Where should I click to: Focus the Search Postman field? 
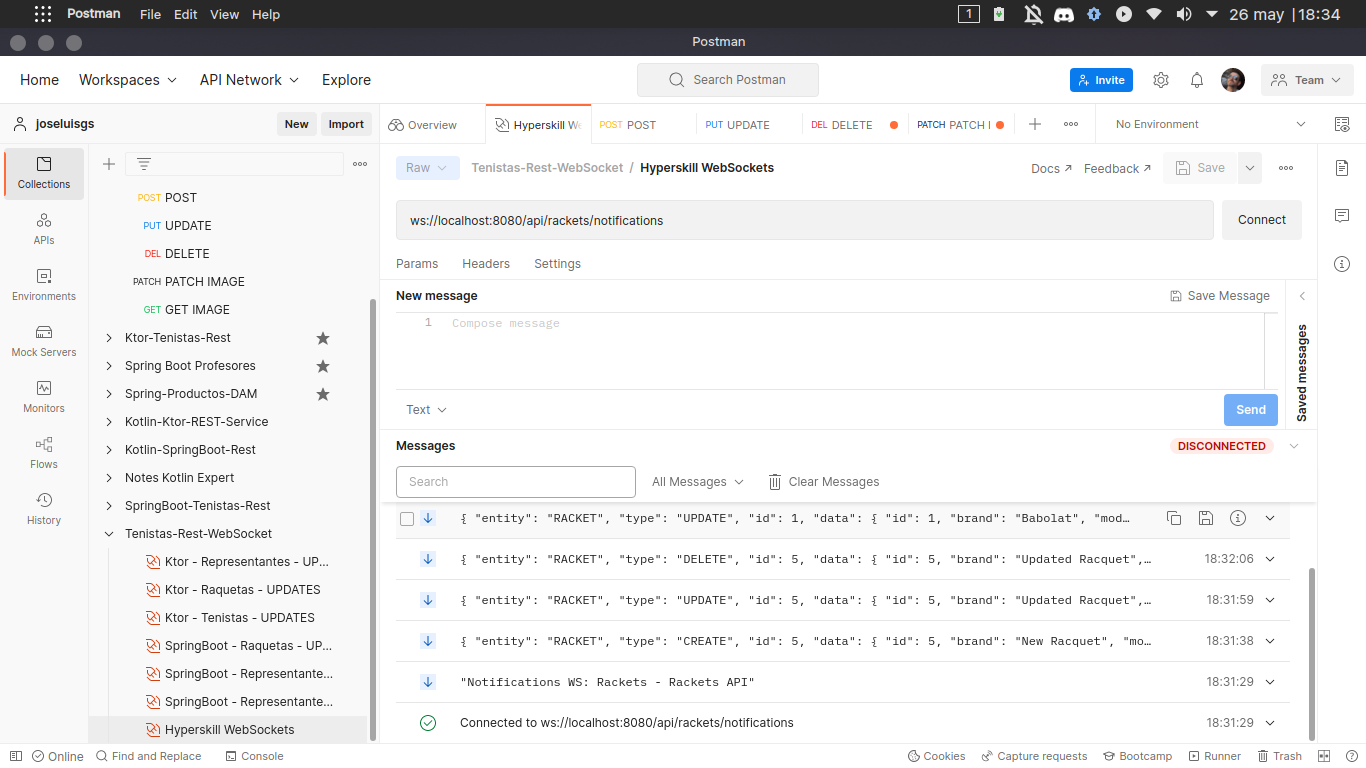[x=728, y=80]
